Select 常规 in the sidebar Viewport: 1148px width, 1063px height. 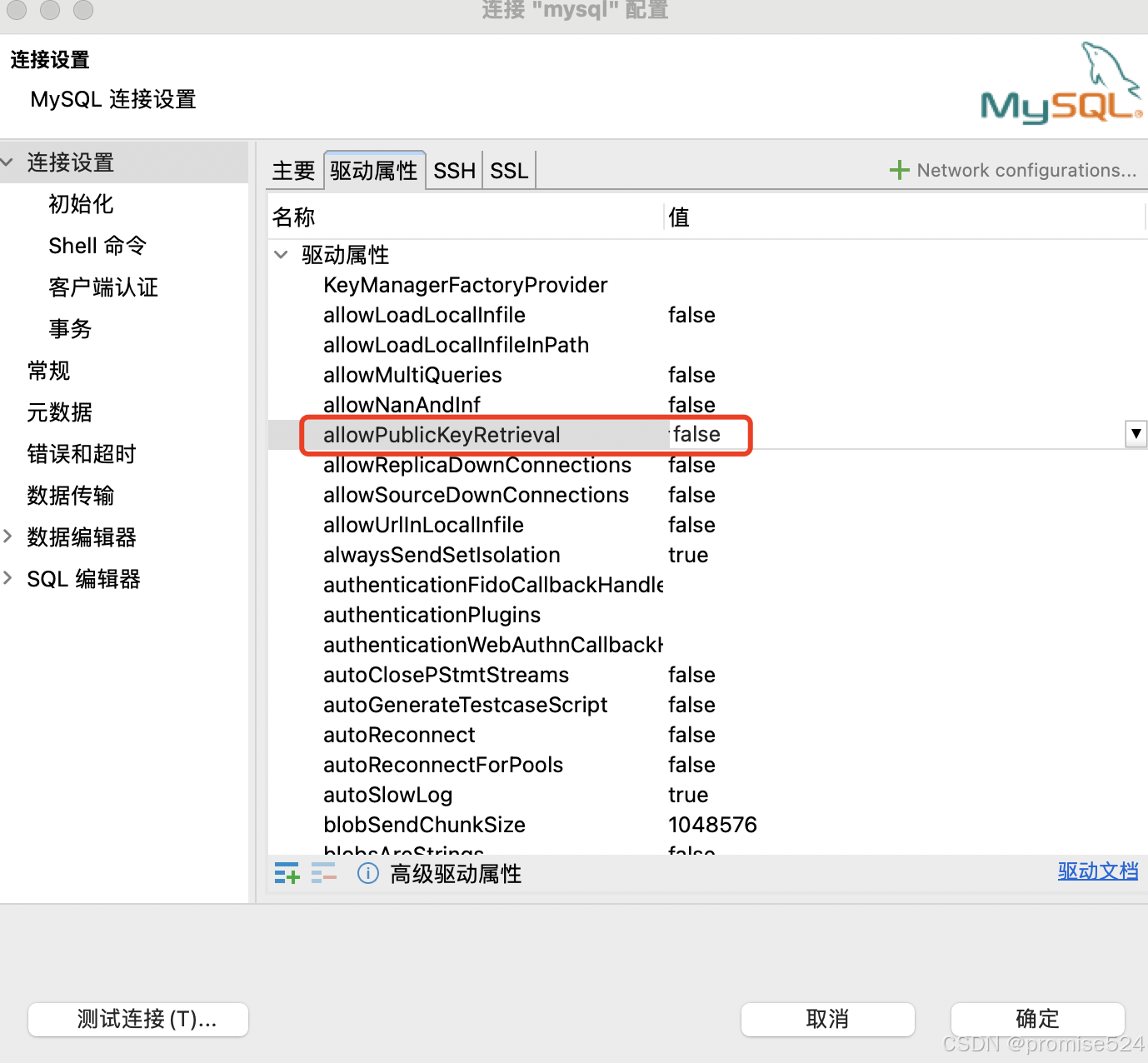coord(48,371)
